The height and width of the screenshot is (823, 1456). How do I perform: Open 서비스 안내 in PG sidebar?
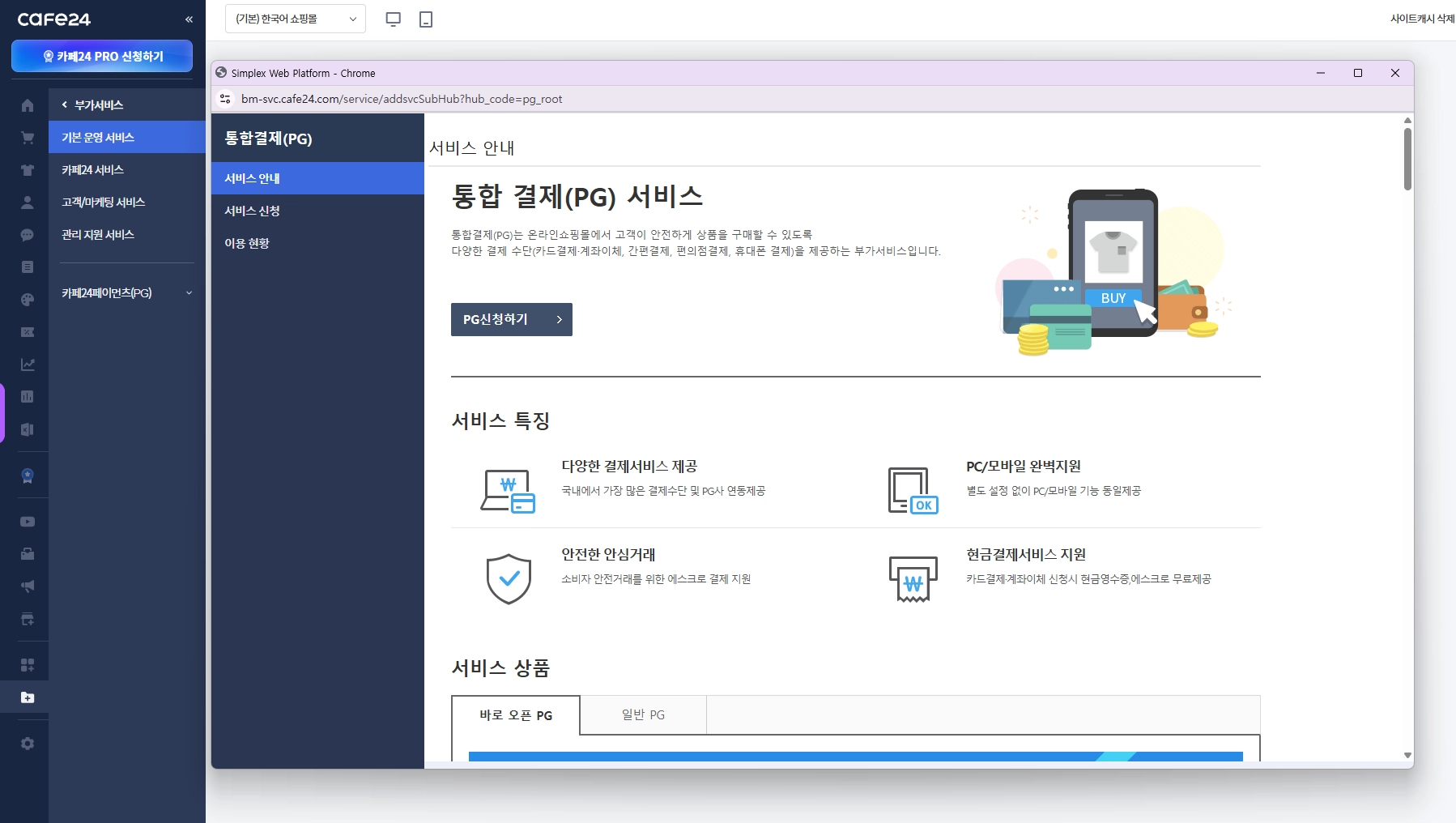coord(317,178)
